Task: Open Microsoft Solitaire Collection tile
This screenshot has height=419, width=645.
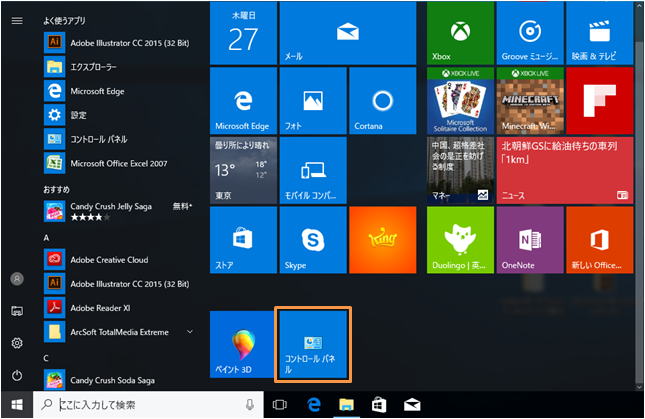Action: point(460,101)
